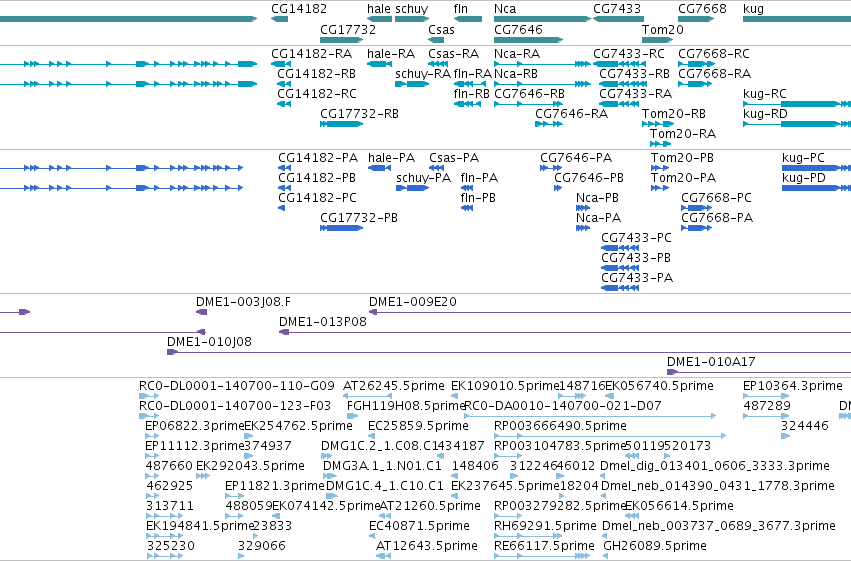The height and width of the screenshot is (561, 851).
Task: Select EST EK056614.5prime
Action: click(679, 507)
